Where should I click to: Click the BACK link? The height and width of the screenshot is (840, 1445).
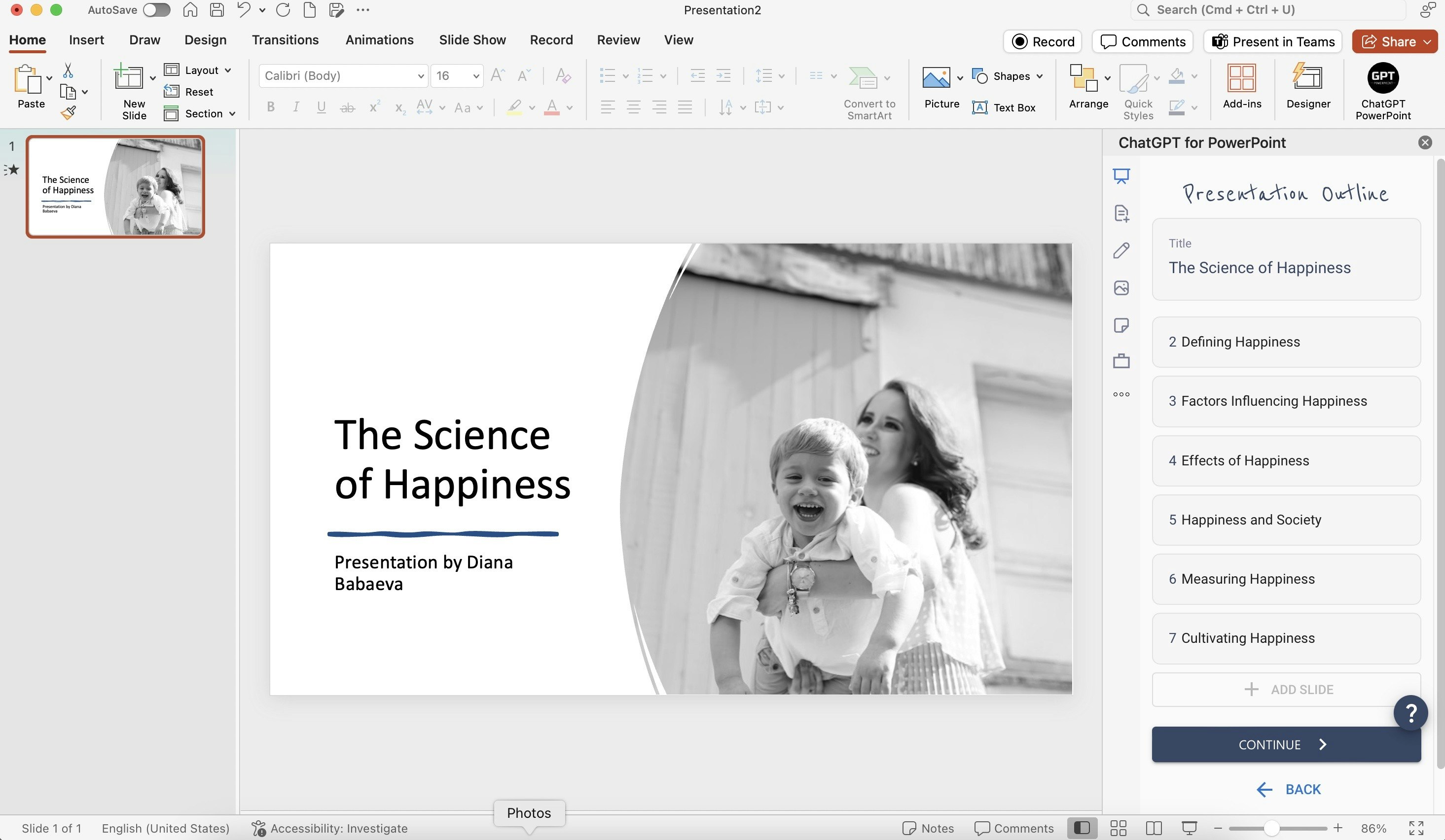pyautogui.click(x=1288, y=789)
